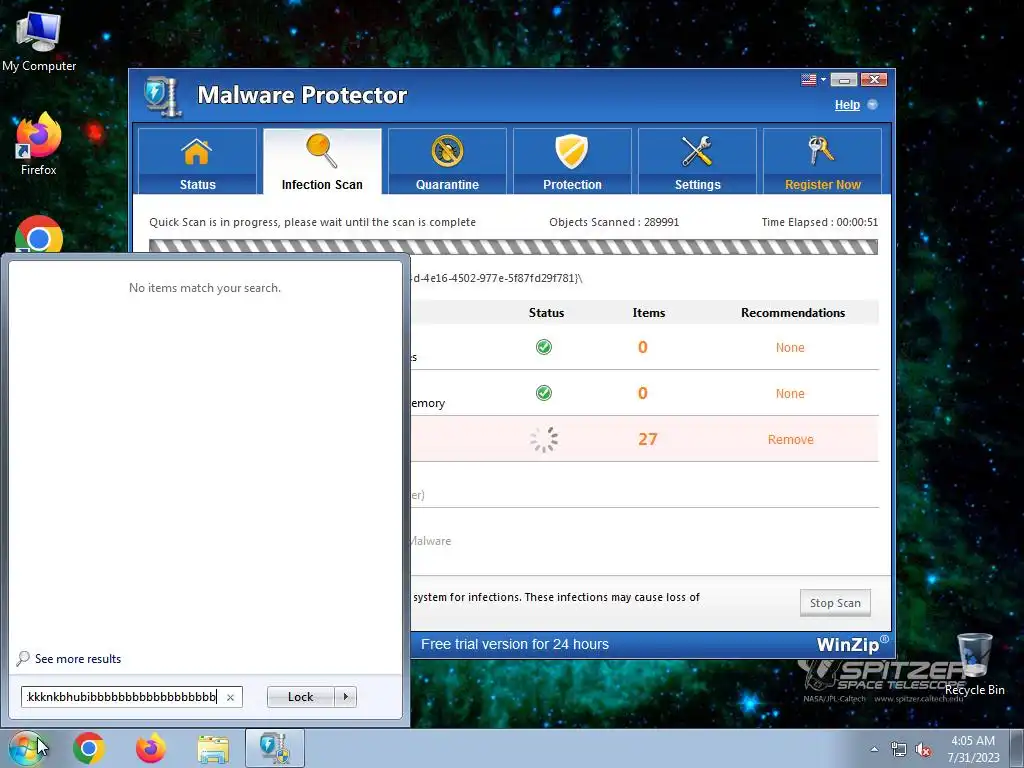Select the Infection Scan magnifier icon
Viewport: 1024px width, 768px height.
tap(321, 150)
